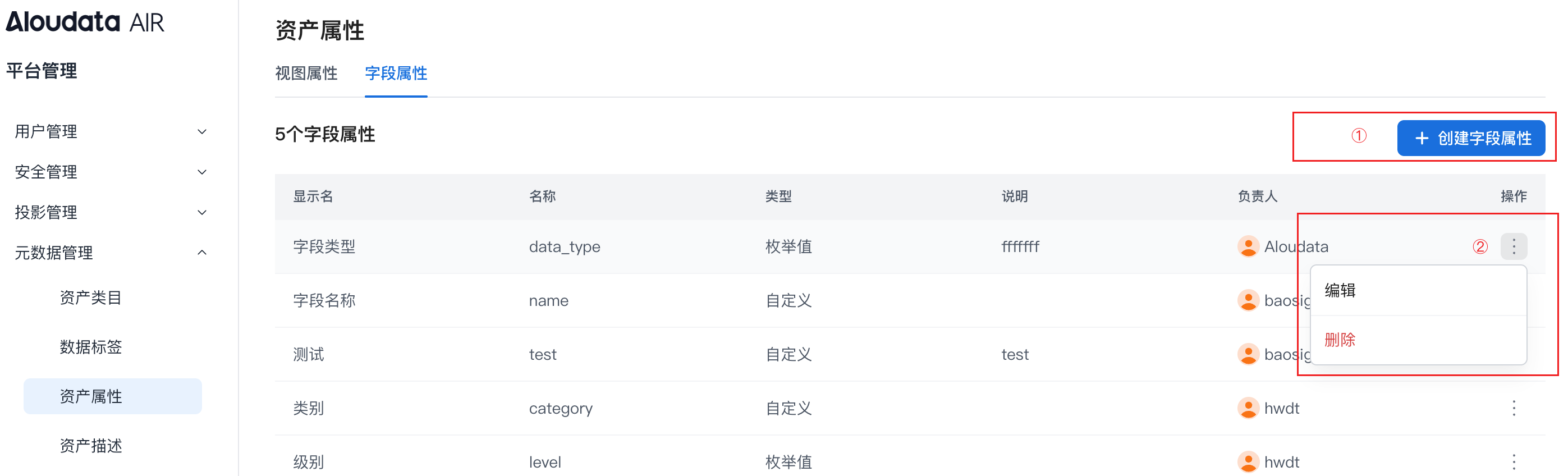The image size is (1568, 476).
Task: Open more actions for category row
Action: [x=1513, y=408]
